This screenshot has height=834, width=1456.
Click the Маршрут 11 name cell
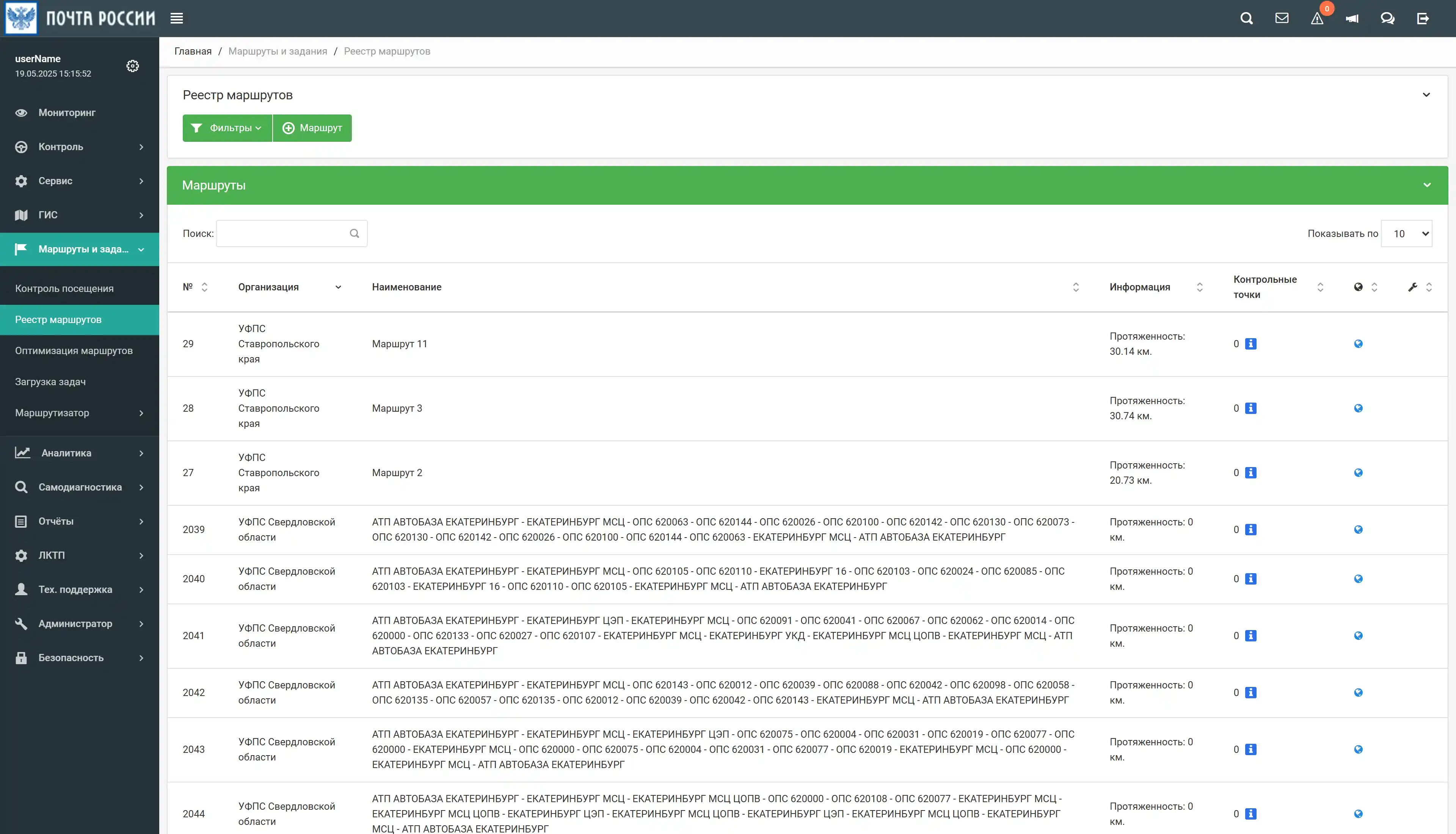tap(399, 344)
